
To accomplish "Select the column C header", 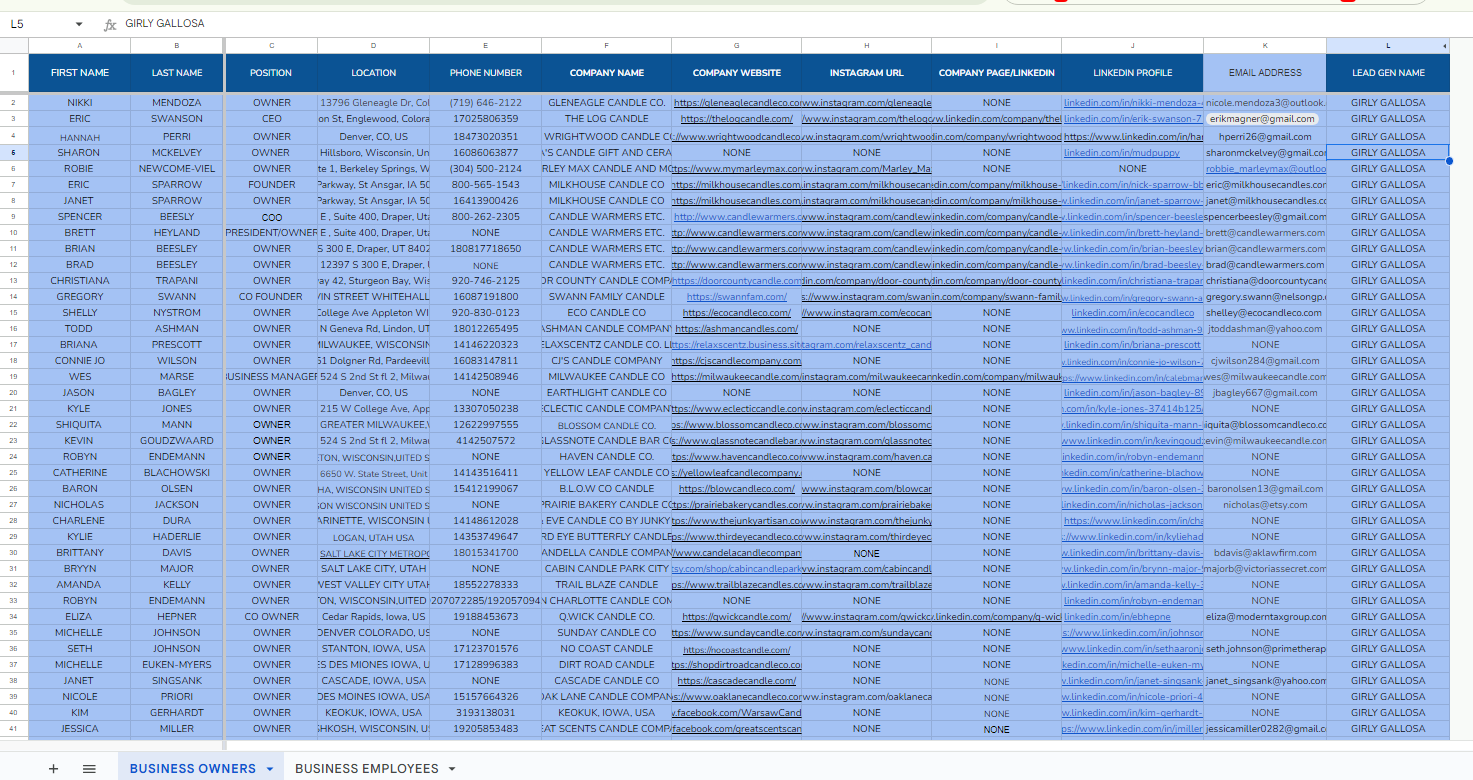I will click(272, 46).
